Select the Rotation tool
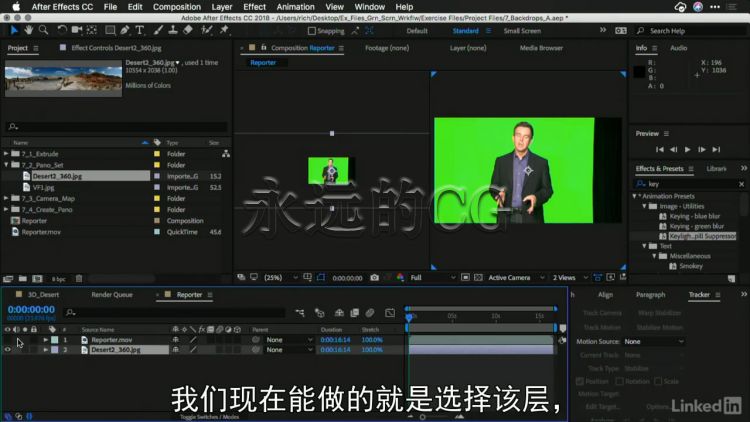The image size is (750, 422). 62,31
